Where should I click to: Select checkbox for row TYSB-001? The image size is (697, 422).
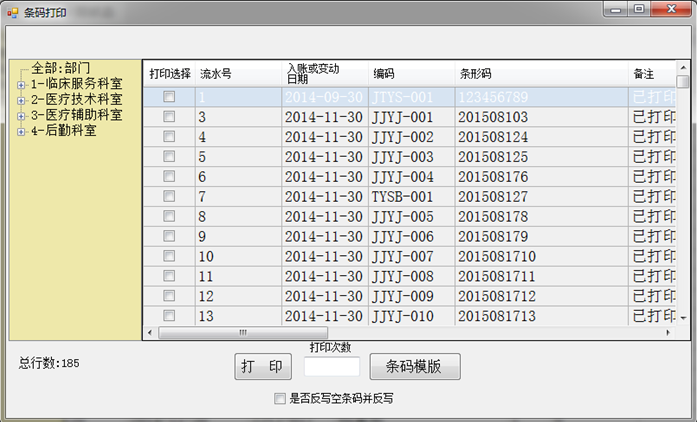[x=169, y=196]
